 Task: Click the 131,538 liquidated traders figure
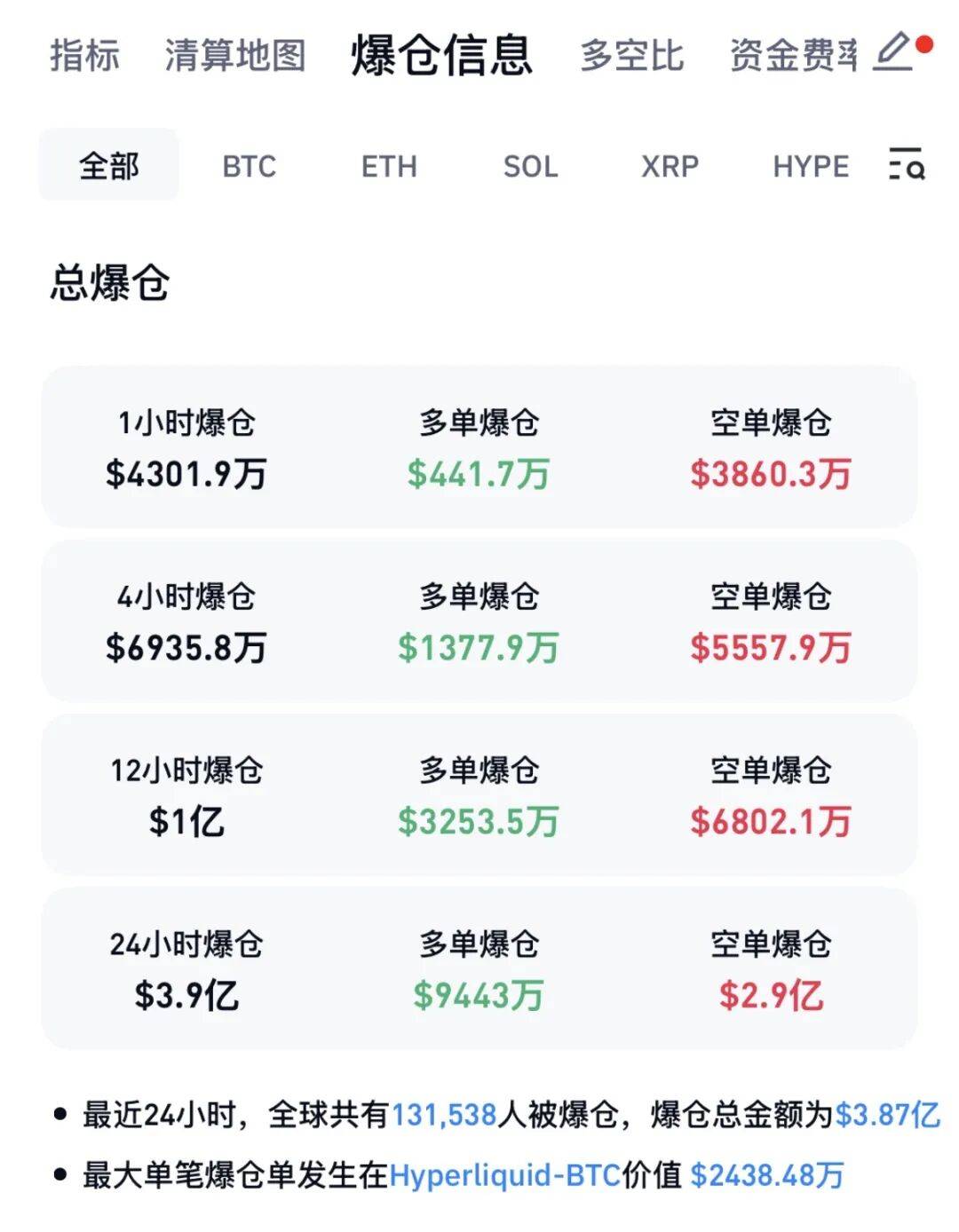[444, 1114]
